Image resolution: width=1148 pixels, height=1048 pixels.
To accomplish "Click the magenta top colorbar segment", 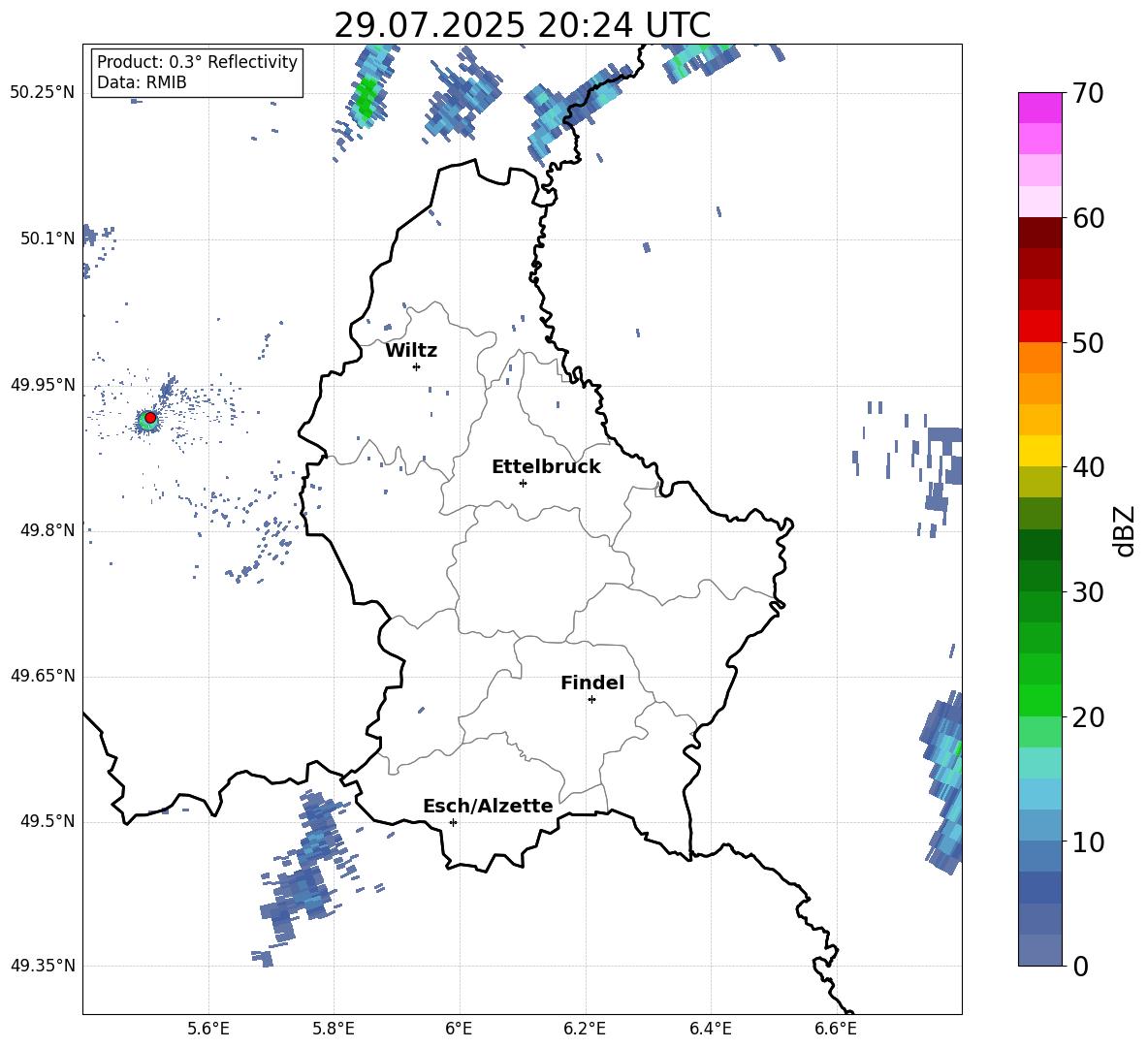I will coord(1039,109).
